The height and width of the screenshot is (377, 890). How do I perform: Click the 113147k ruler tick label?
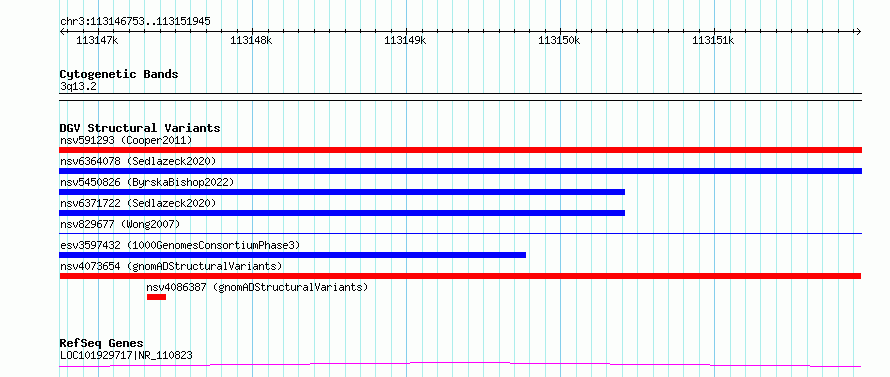click(x=97, y=40)
